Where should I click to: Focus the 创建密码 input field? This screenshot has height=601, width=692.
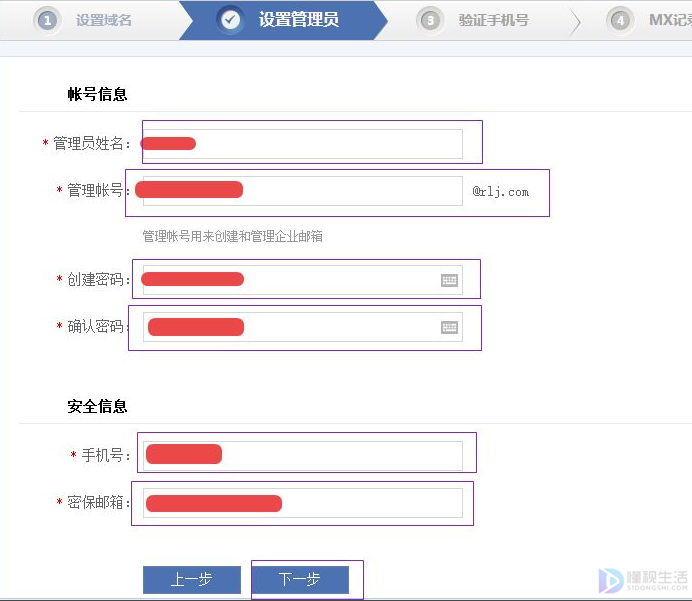tap(303, 280)
